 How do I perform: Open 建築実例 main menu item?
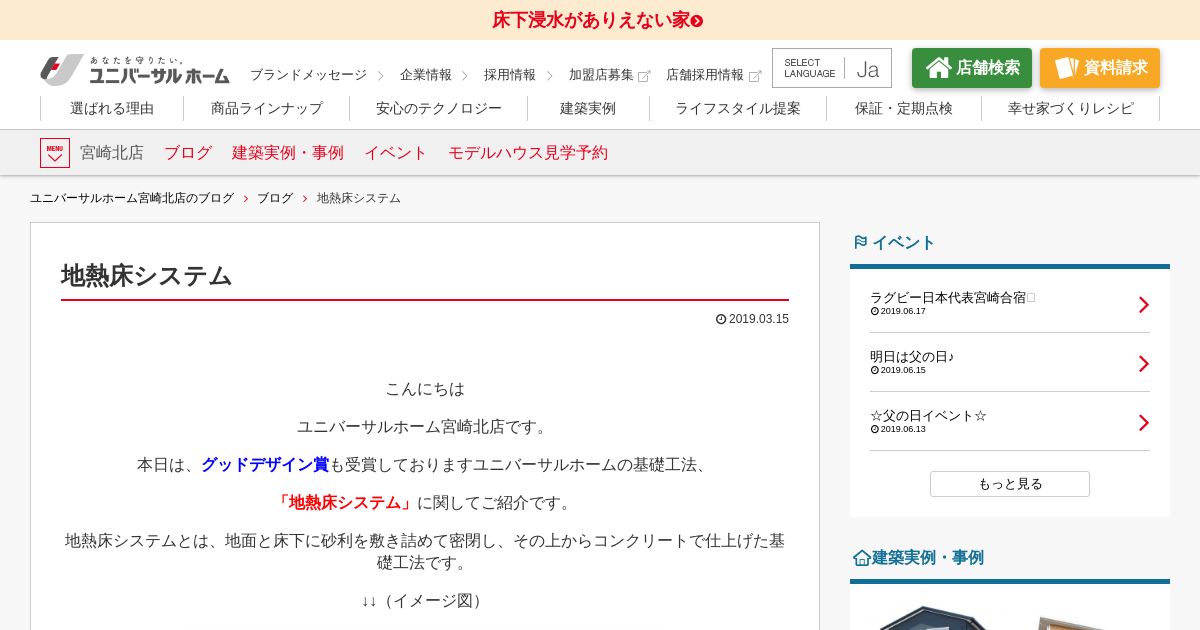pyautogui.click(x=588, y=108)
